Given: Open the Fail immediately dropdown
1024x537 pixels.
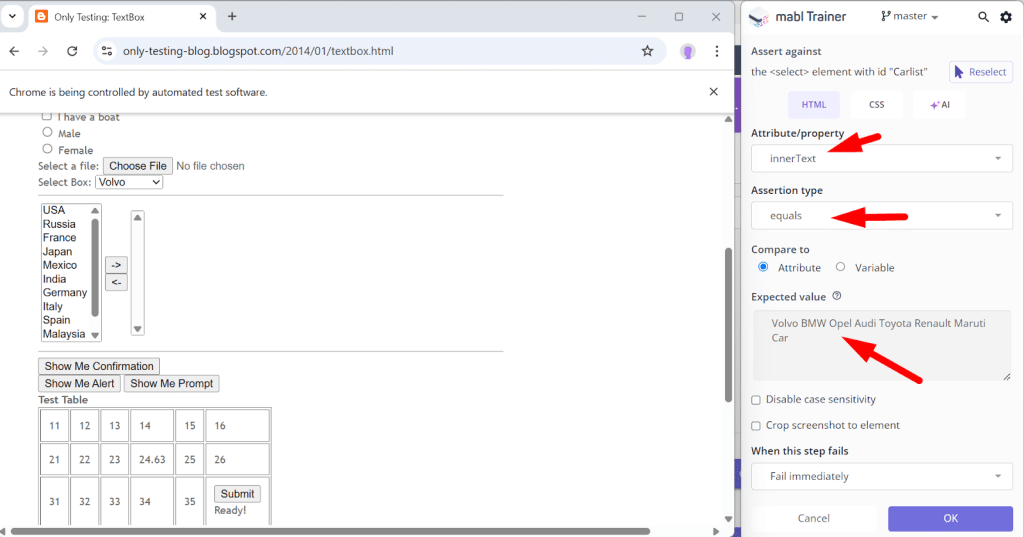Looking at the screenshot, I should pos(882,476).
